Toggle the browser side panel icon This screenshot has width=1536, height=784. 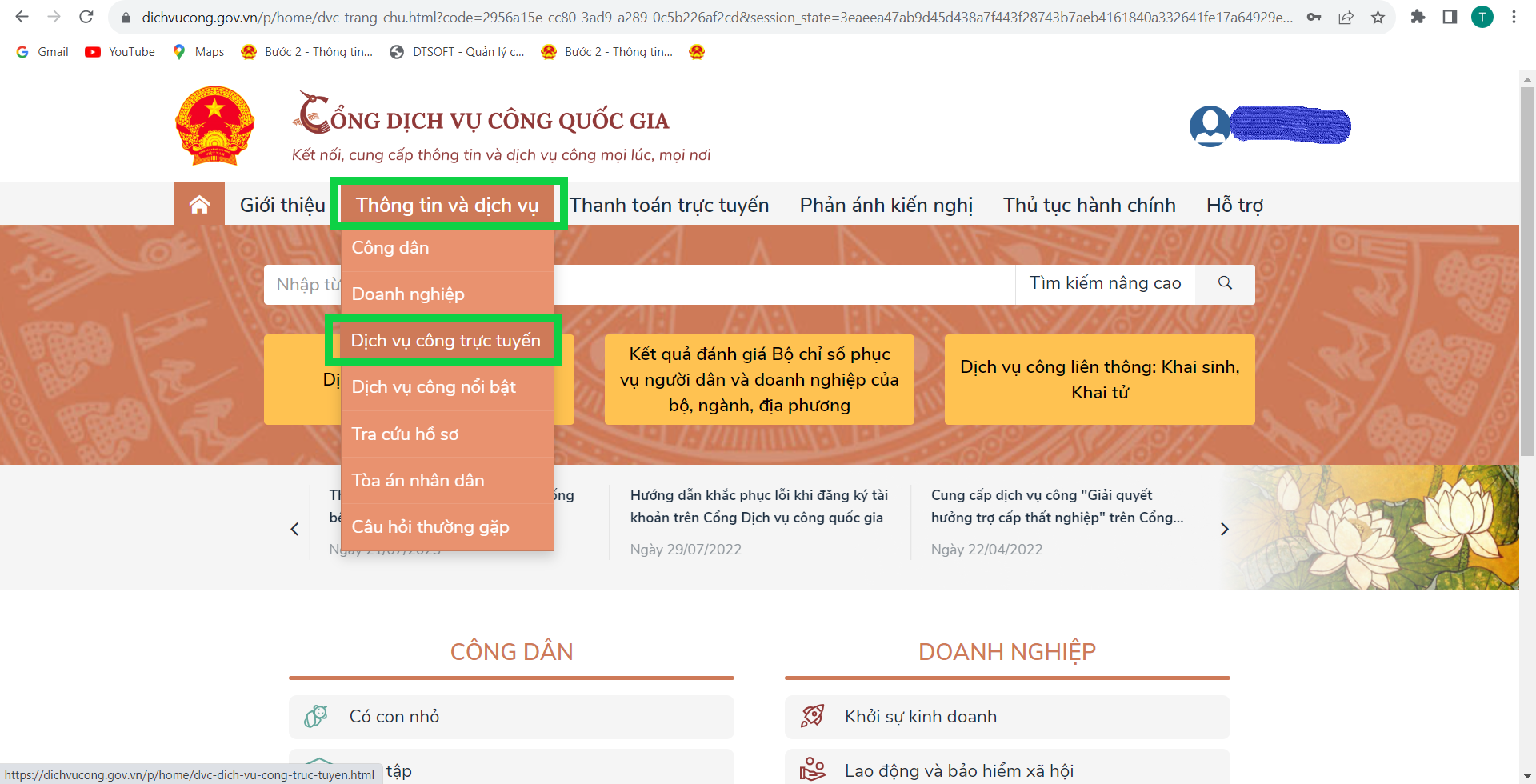coord(1450,17)
